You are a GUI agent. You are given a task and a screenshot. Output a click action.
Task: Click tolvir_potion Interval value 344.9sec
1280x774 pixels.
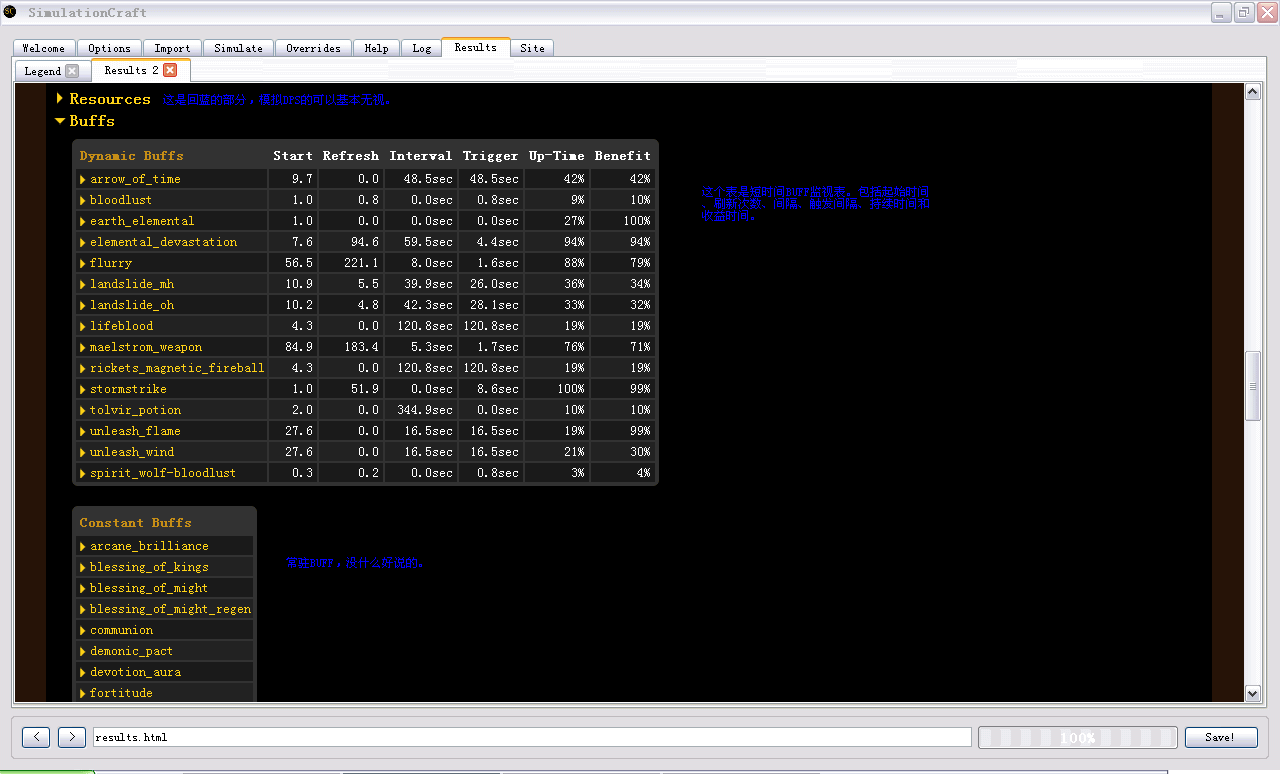click(425, 410)
